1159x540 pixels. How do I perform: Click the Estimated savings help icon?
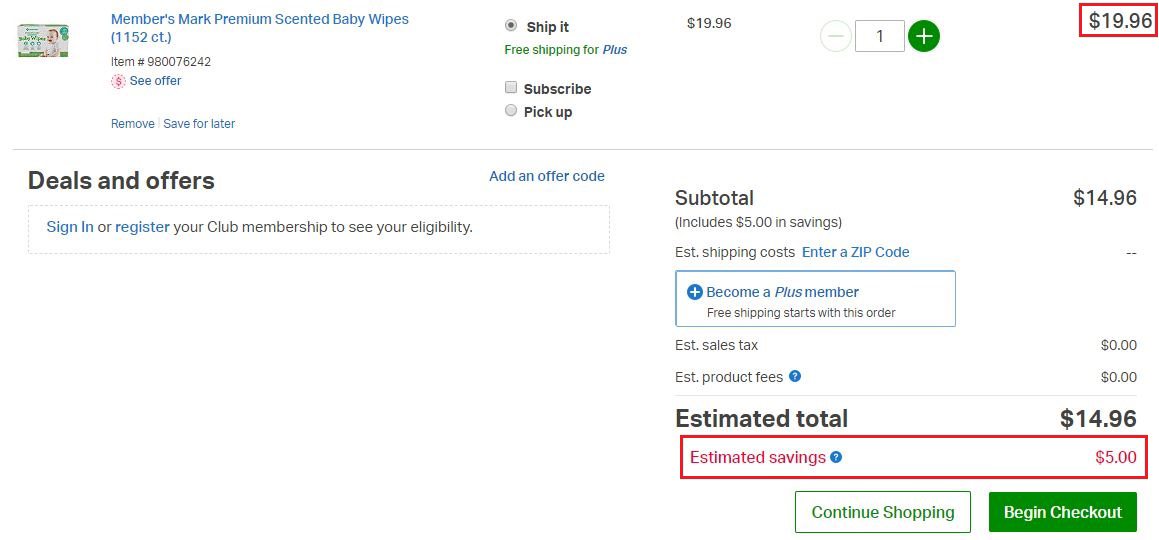tap(836, 457)
